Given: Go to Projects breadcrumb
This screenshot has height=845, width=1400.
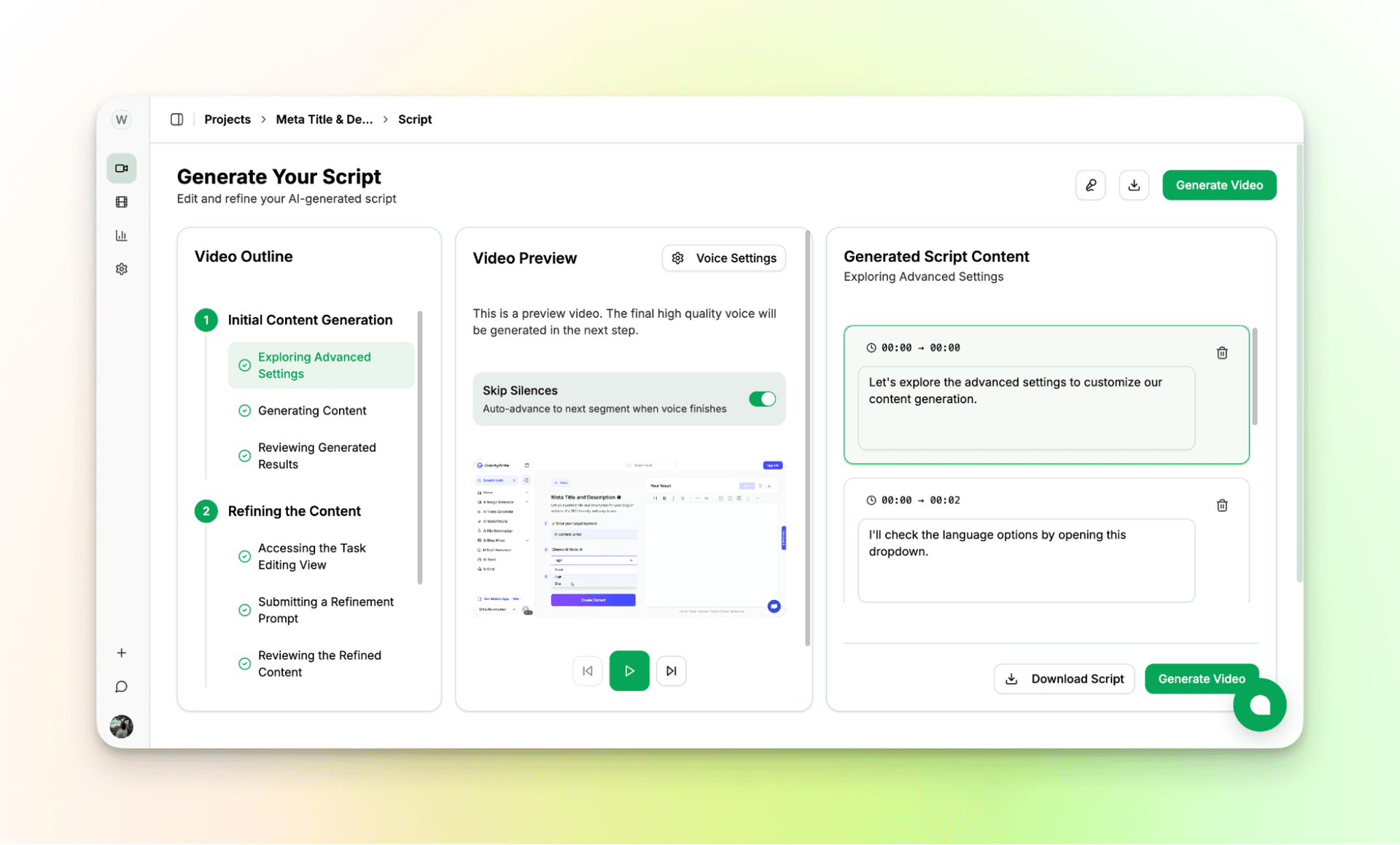Looking at the screenshot, I should tap(227, 120).
